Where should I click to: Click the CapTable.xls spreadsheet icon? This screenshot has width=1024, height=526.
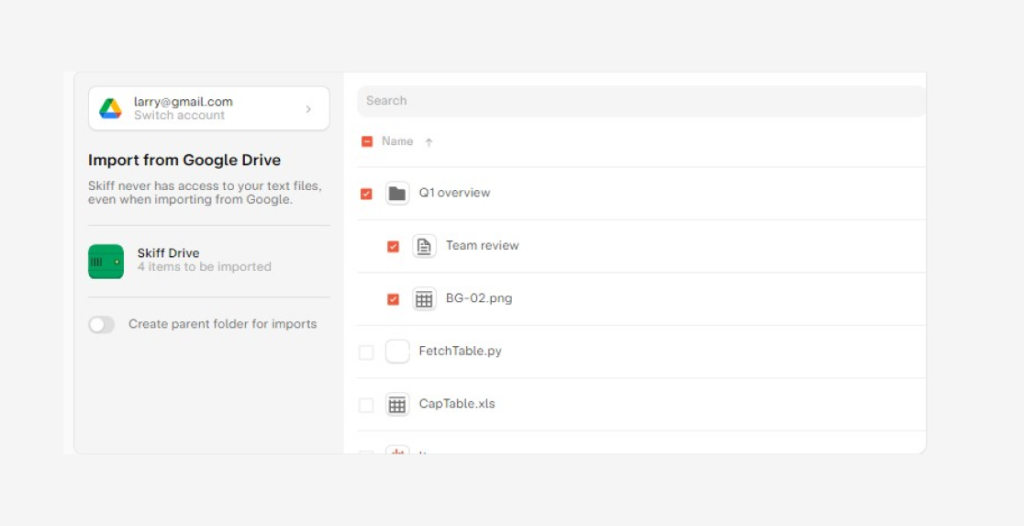[397, 404]
